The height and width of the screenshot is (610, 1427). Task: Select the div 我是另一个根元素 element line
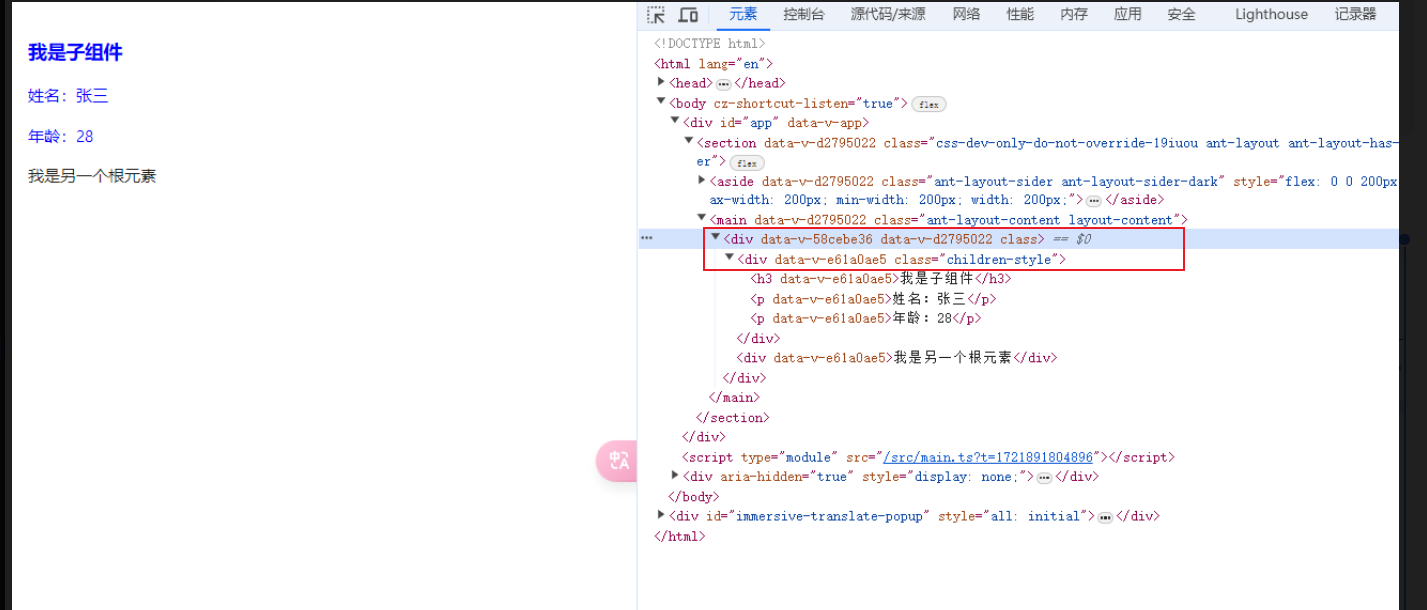point(897,358)
